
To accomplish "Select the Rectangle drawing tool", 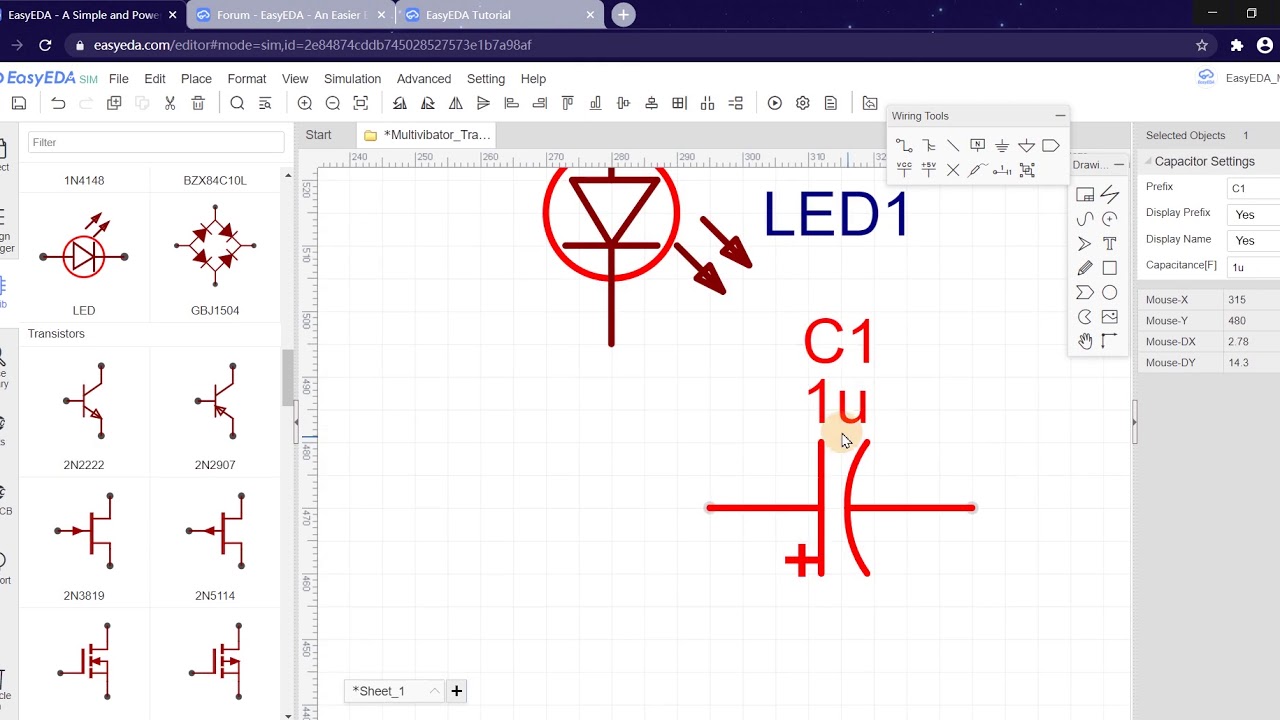I will (1110, 268).
